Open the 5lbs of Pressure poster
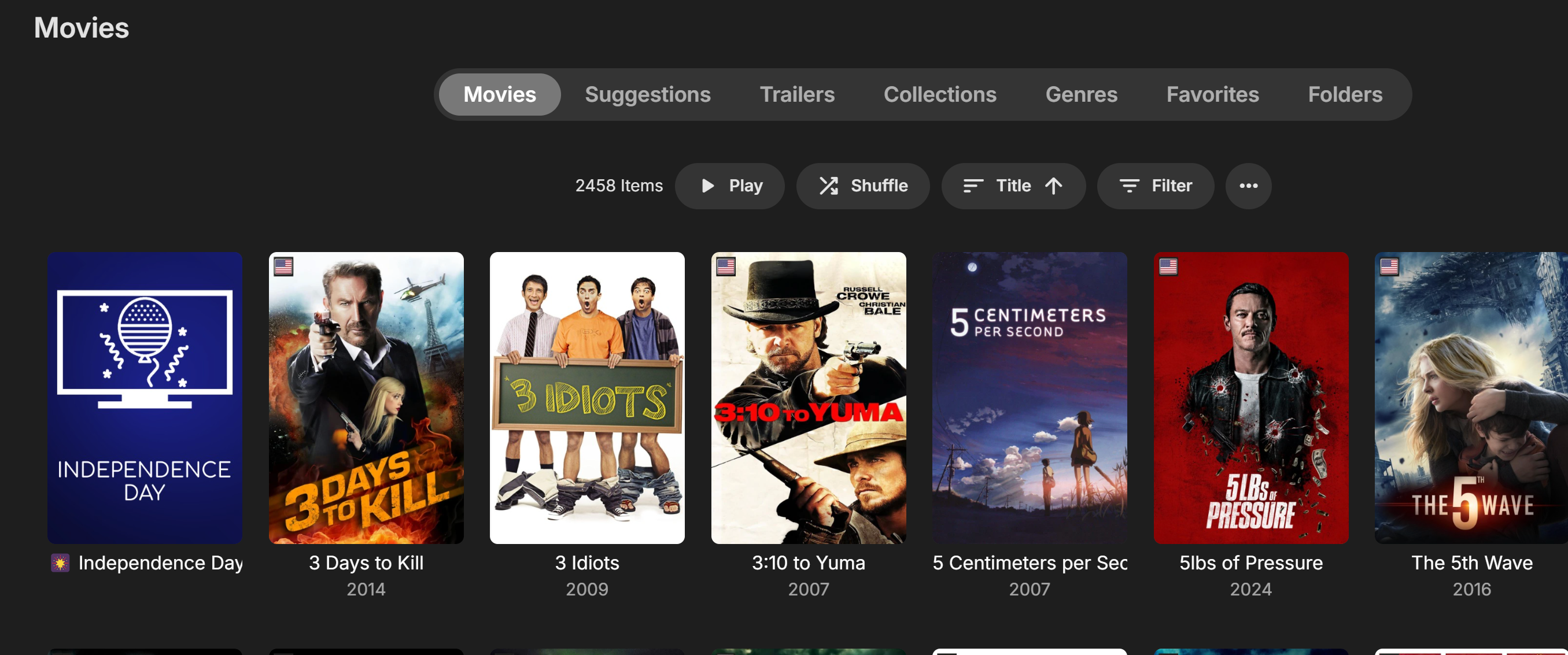This screenshot has height=655, width=1568. point(1252,398)
